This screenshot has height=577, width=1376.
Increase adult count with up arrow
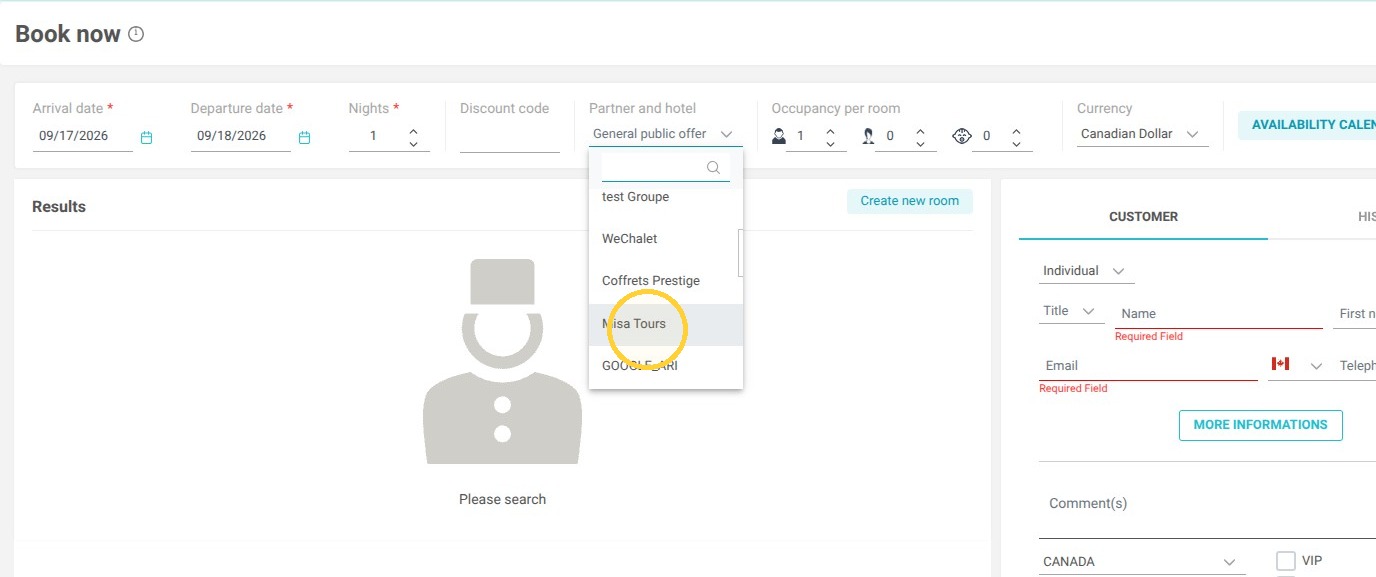pos(830,129)
